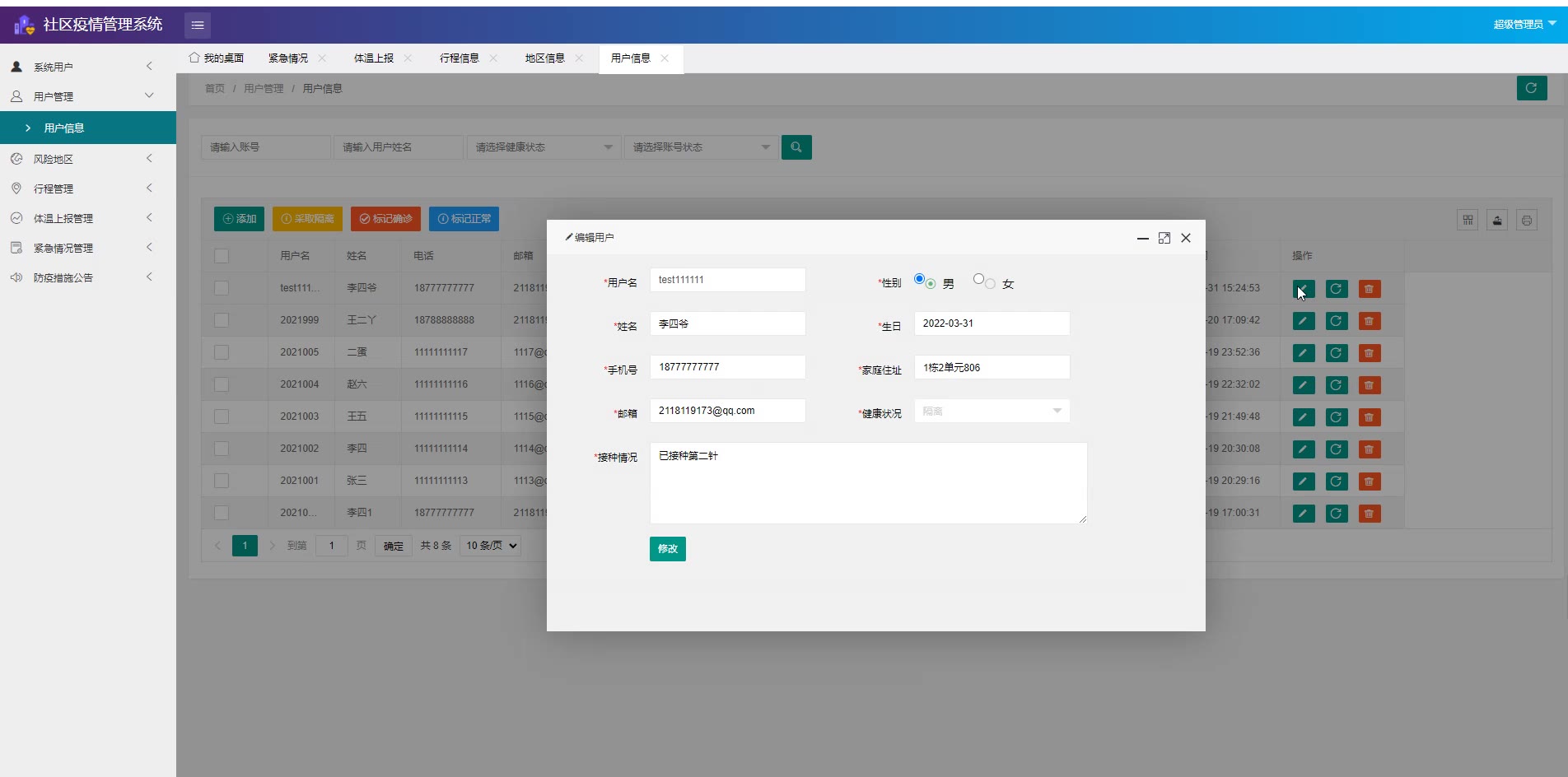
Task: Open 用户信息 in the sidebar
Action: pyautogui.click(x=88, y=128)
